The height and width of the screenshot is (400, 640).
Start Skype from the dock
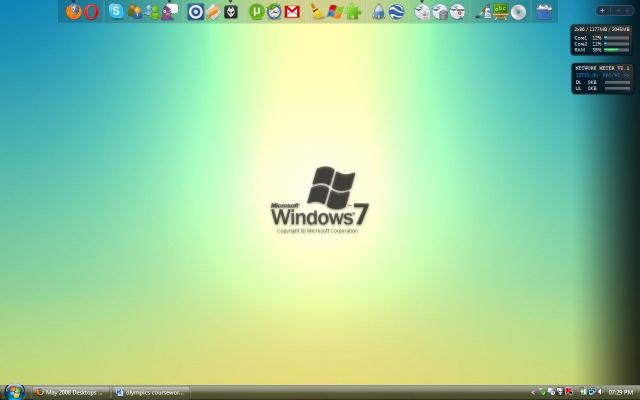(x=116, y=11)
